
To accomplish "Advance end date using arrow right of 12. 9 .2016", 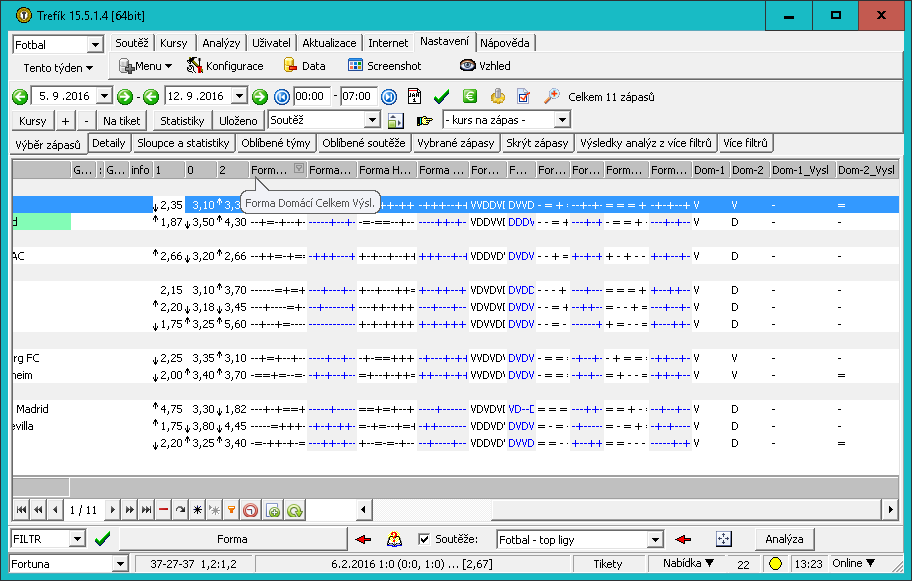I will point(259,97).
